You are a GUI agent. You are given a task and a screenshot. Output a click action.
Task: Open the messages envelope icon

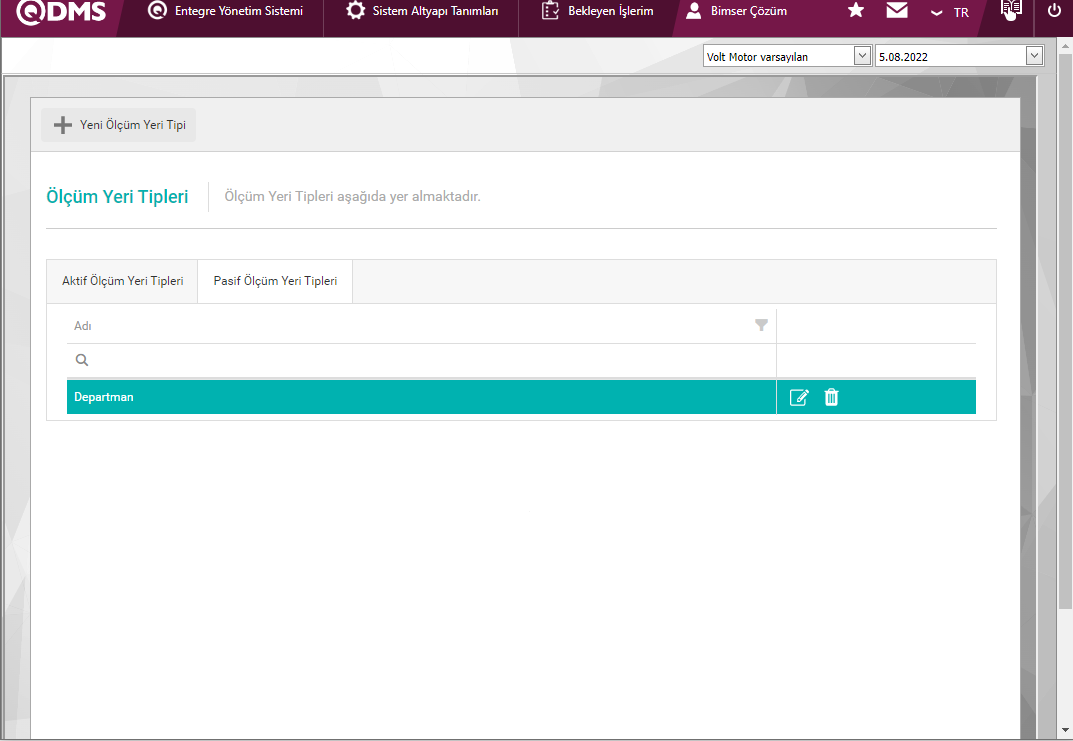click(x=897, y=10)
